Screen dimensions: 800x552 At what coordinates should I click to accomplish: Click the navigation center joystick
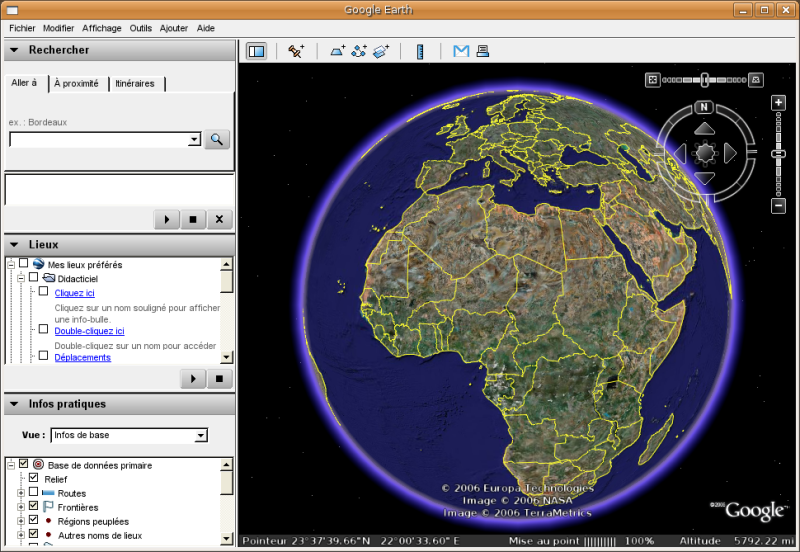click(705, 153)
